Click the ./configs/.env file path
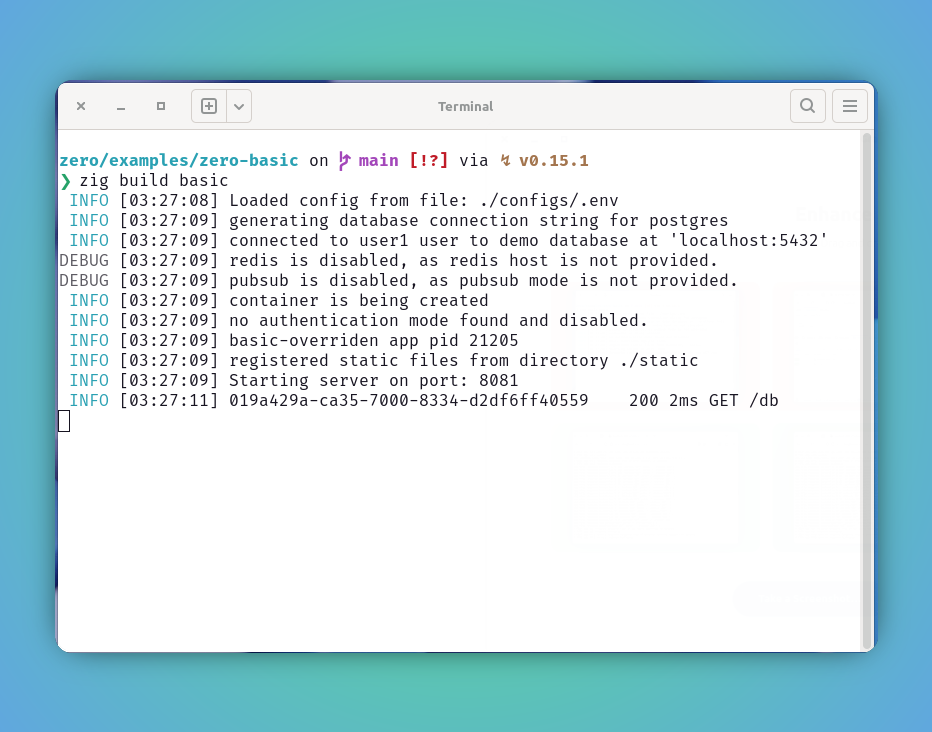Image resolution: width=932 pixels, height=732 pixels. [549, 201]
